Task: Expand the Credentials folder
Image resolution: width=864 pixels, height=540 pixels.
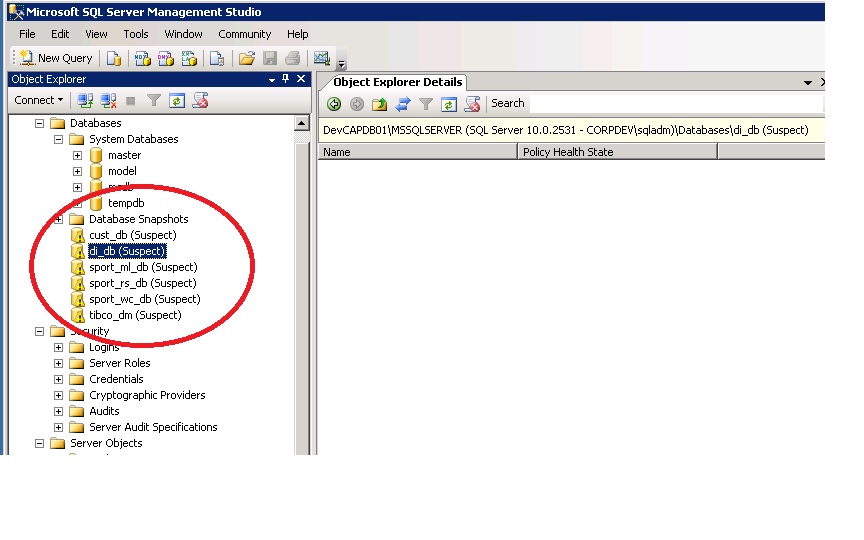Action: coord(58,380)
